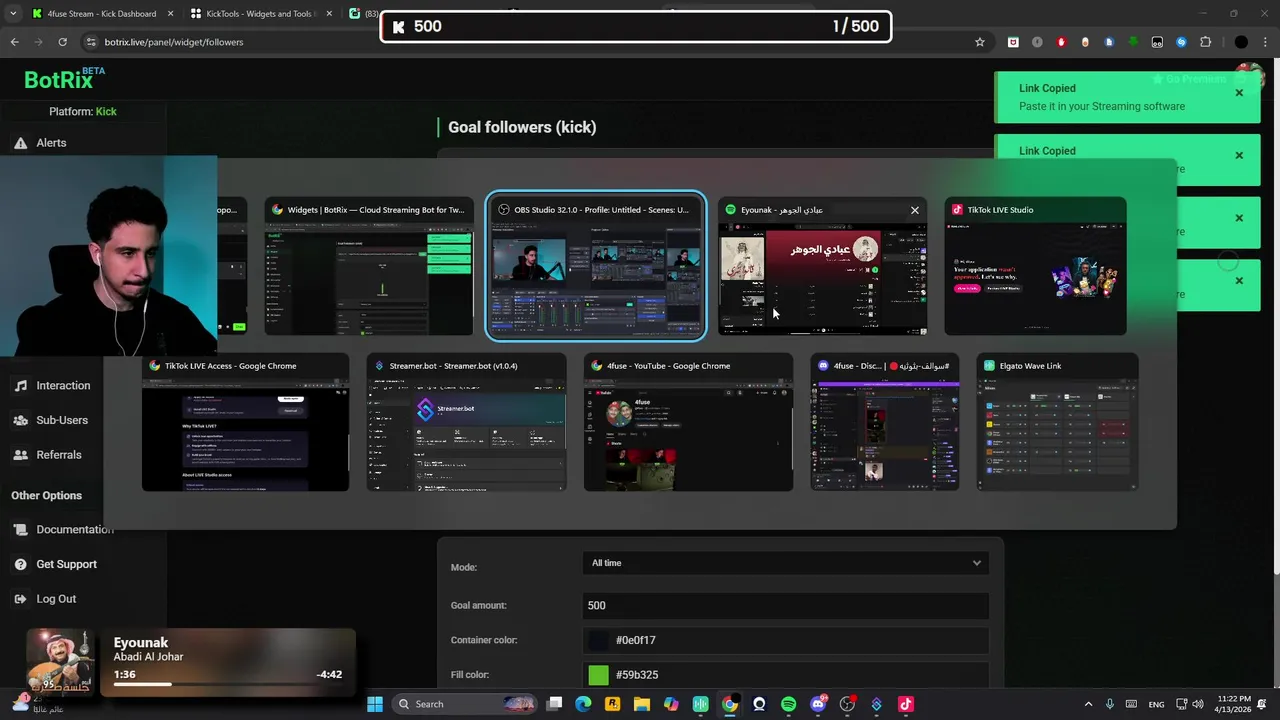Switch to TikTok LIVE Access Chrome window
Screen dimensions: 1280x720
[x=246, y=422]
